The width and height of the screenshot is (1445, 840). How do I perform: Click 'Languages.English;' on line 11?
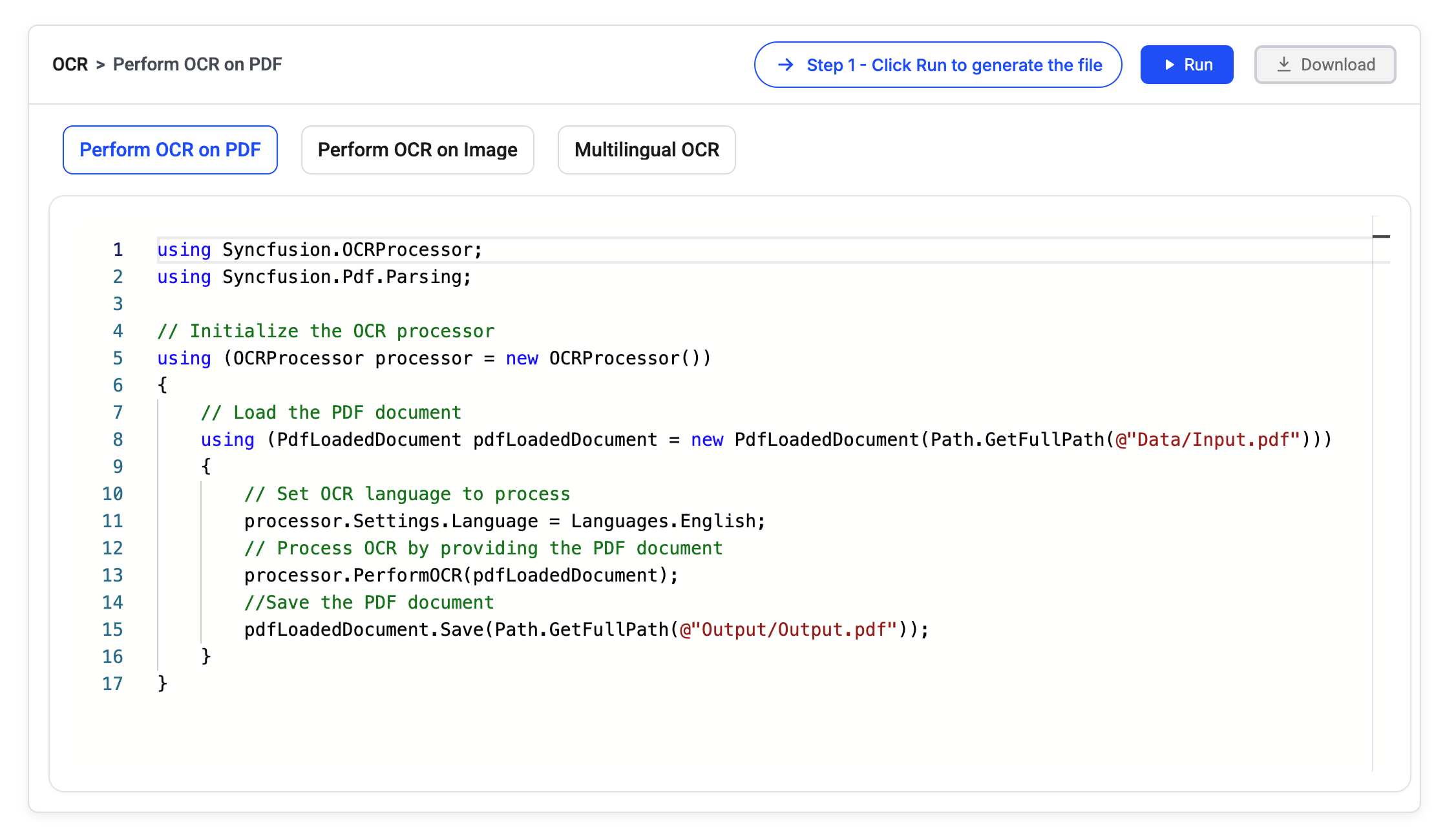668,521
